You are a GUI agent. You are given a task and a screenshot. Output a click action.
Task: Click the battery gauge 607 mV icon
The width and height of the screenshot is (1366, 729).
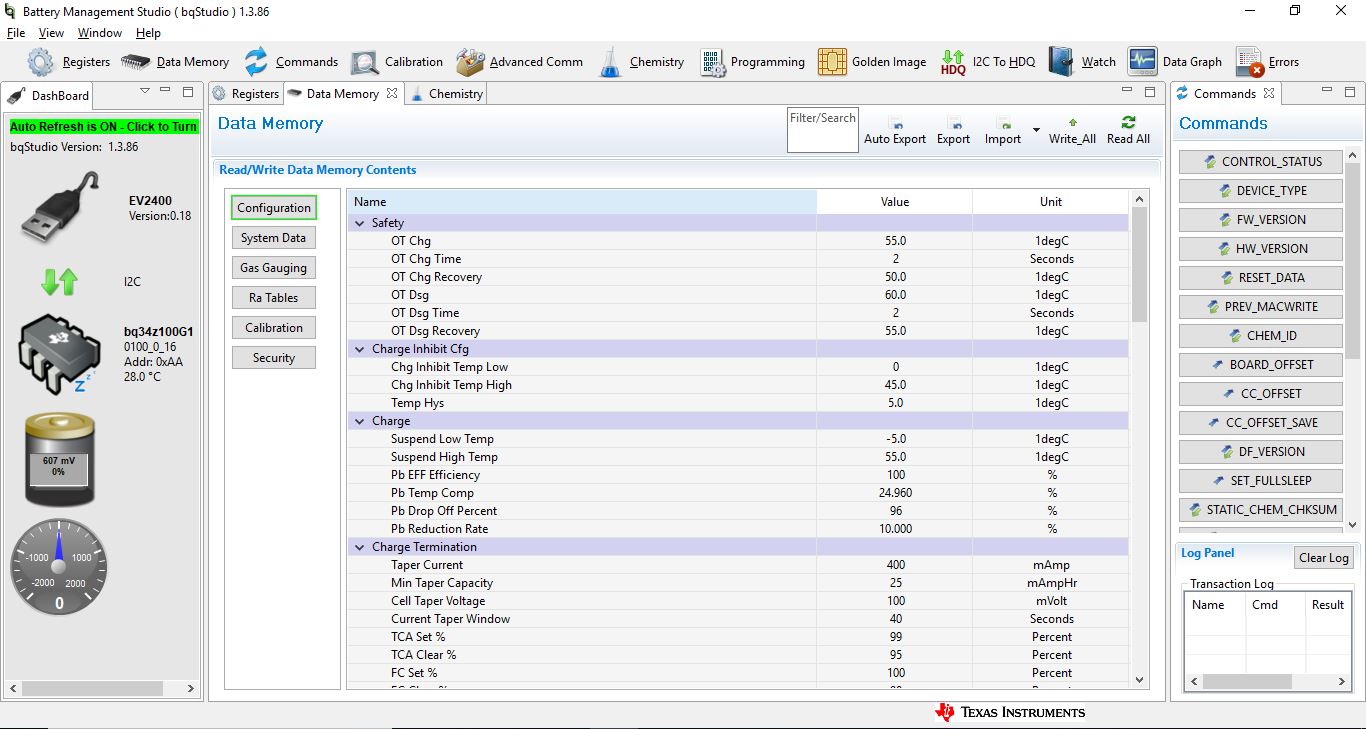coord(59,460)
